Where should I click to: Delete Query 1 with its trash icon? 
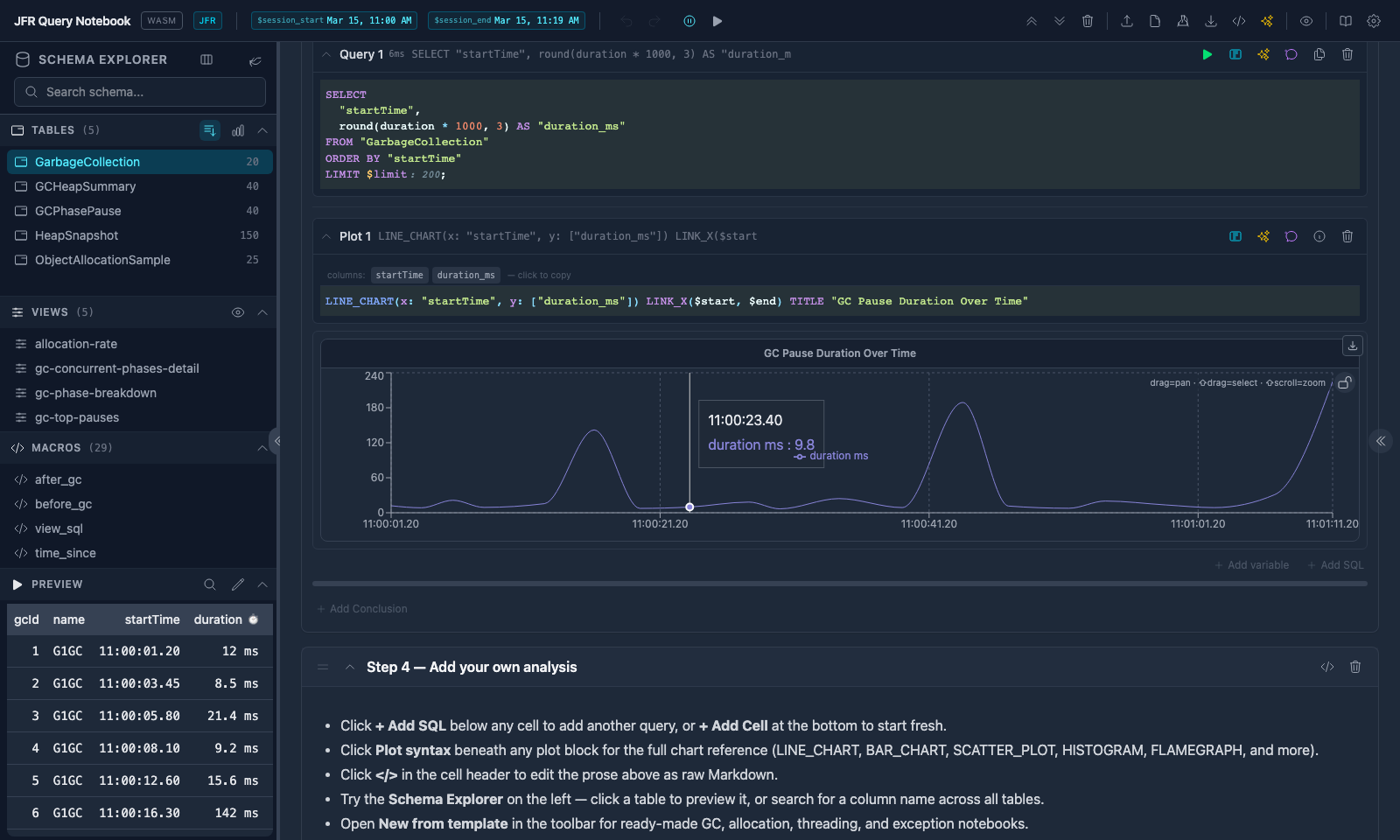coord(1347,54)
